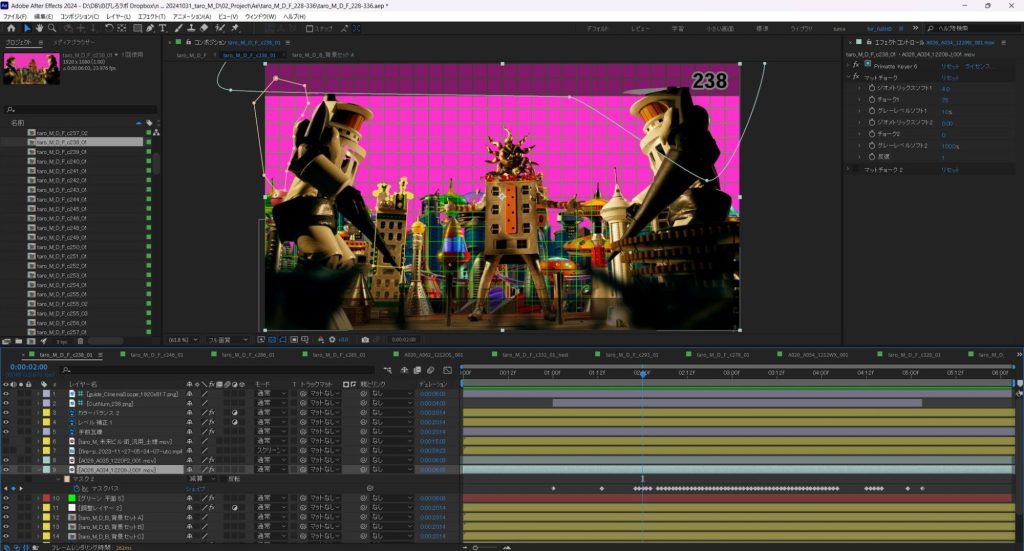This screenshot has height=551, width=1024.
Task: Click リセット link for Primatte Keyer 6
Action: pyautogui.click(x=950, y=66)
